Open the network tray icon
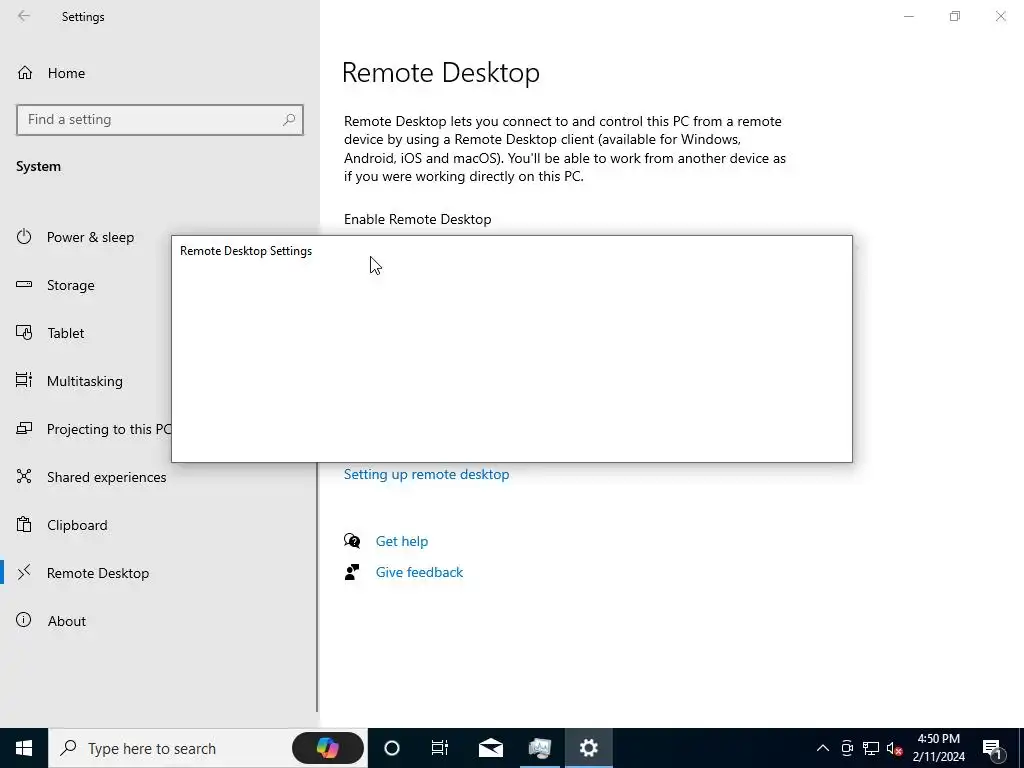Image resolution: width=1024 pixels, height=768 pixels. (871, 748)
